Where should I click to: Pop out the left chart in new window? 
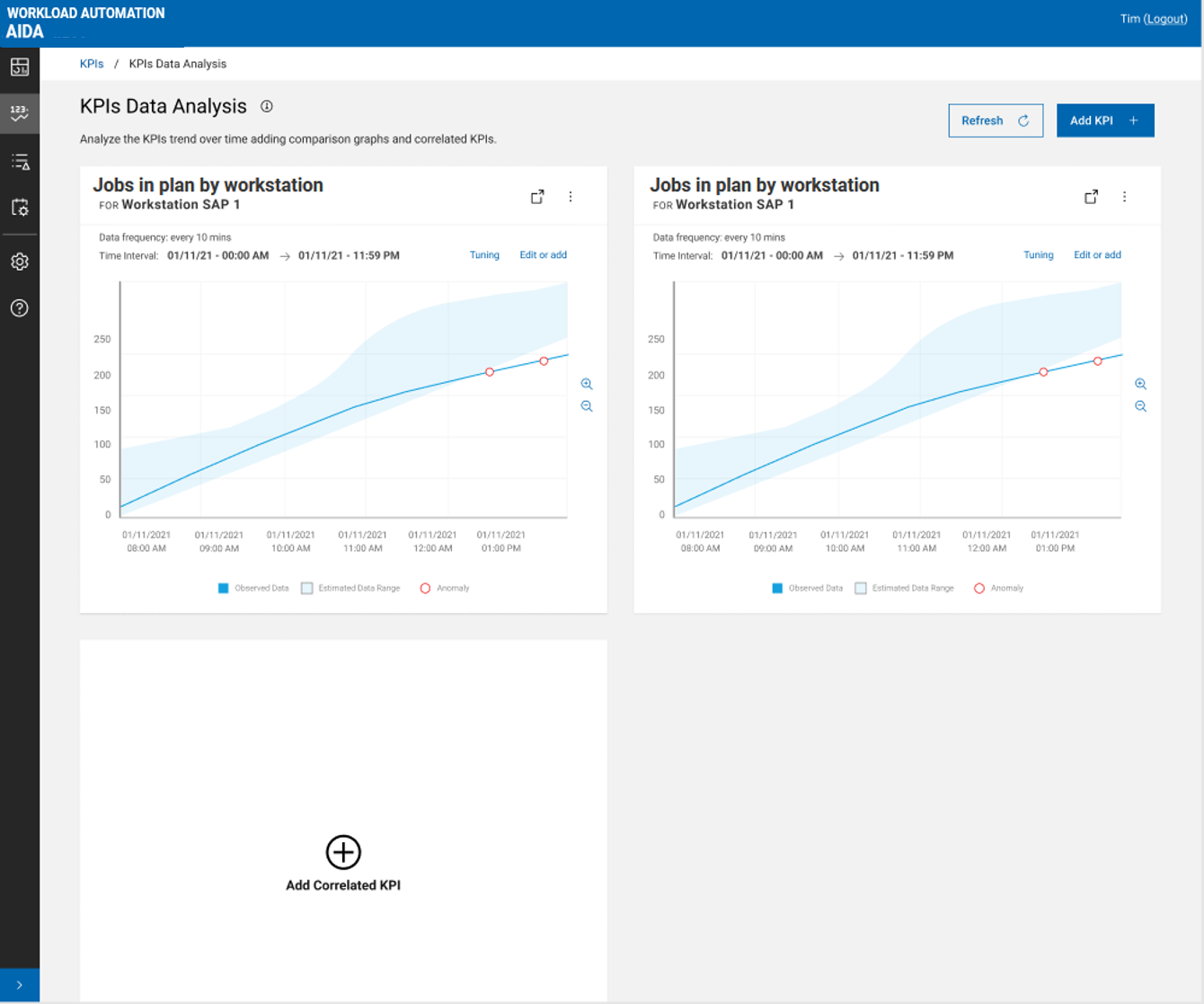[x=537, y=197]
